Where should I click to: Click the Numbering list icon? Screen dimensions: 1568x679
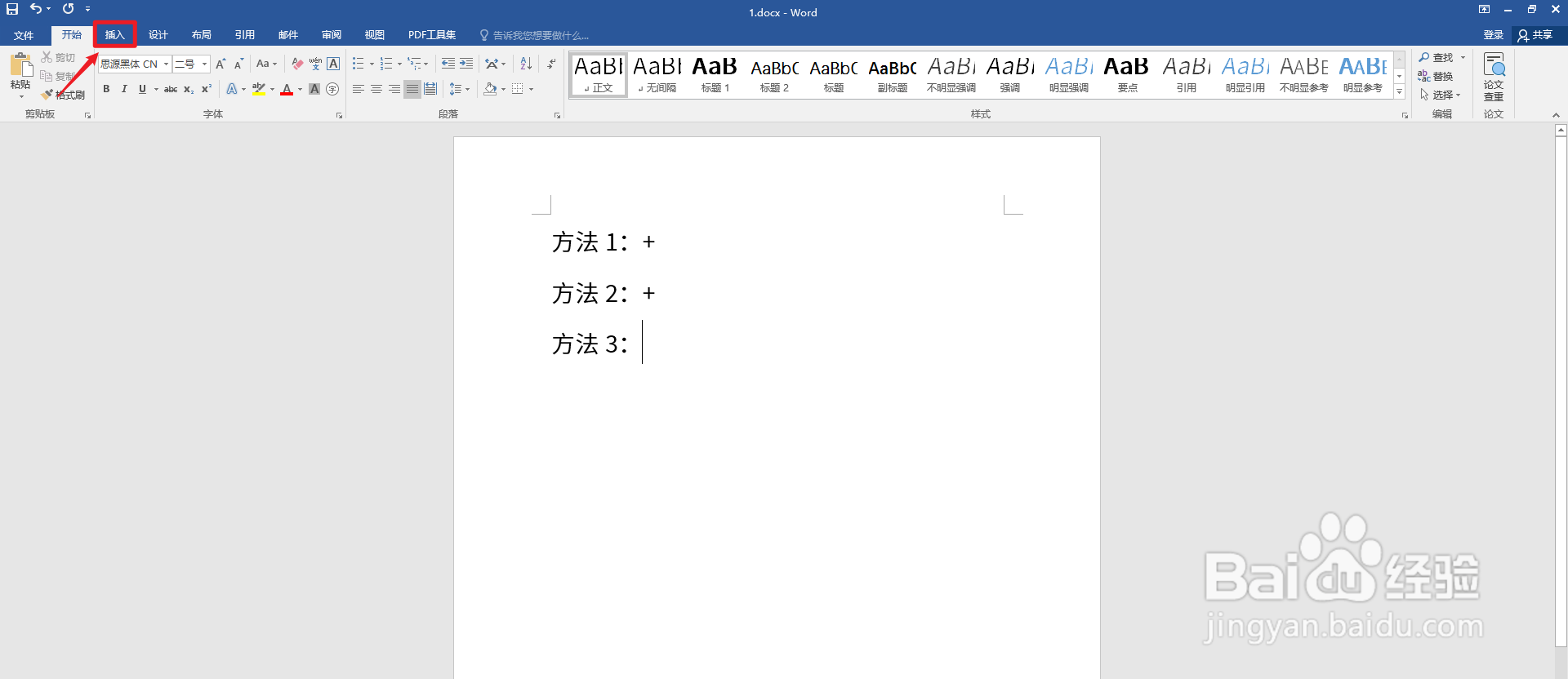386,64
